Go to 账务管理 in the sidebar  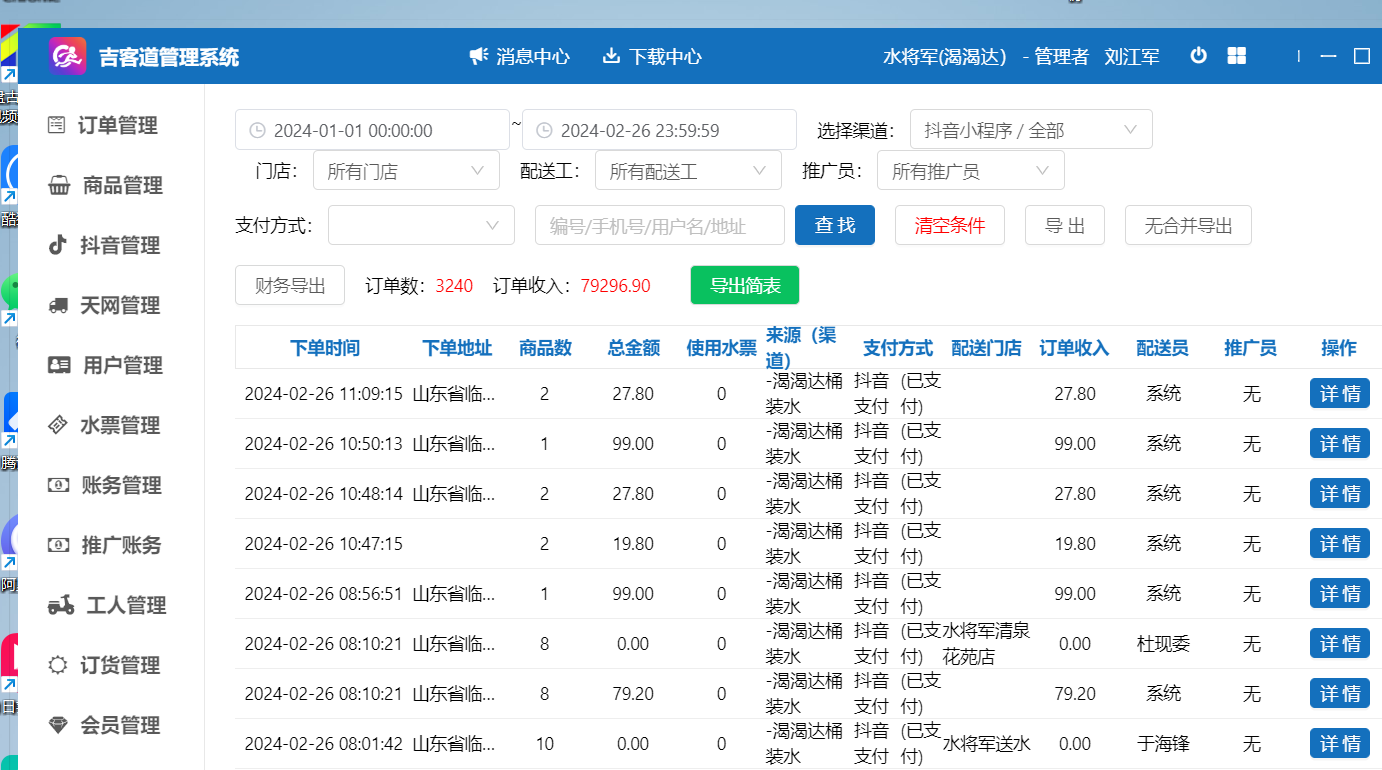(121, 485)
